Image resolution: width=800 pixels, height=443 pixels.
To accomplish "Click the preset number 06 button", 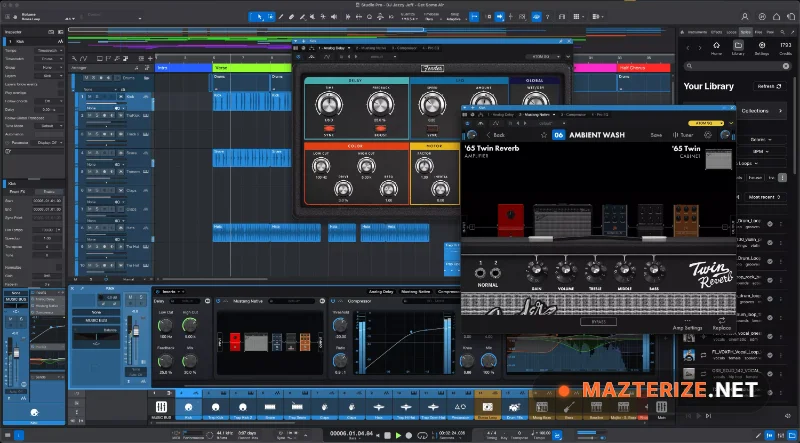I will pos(559,135).
